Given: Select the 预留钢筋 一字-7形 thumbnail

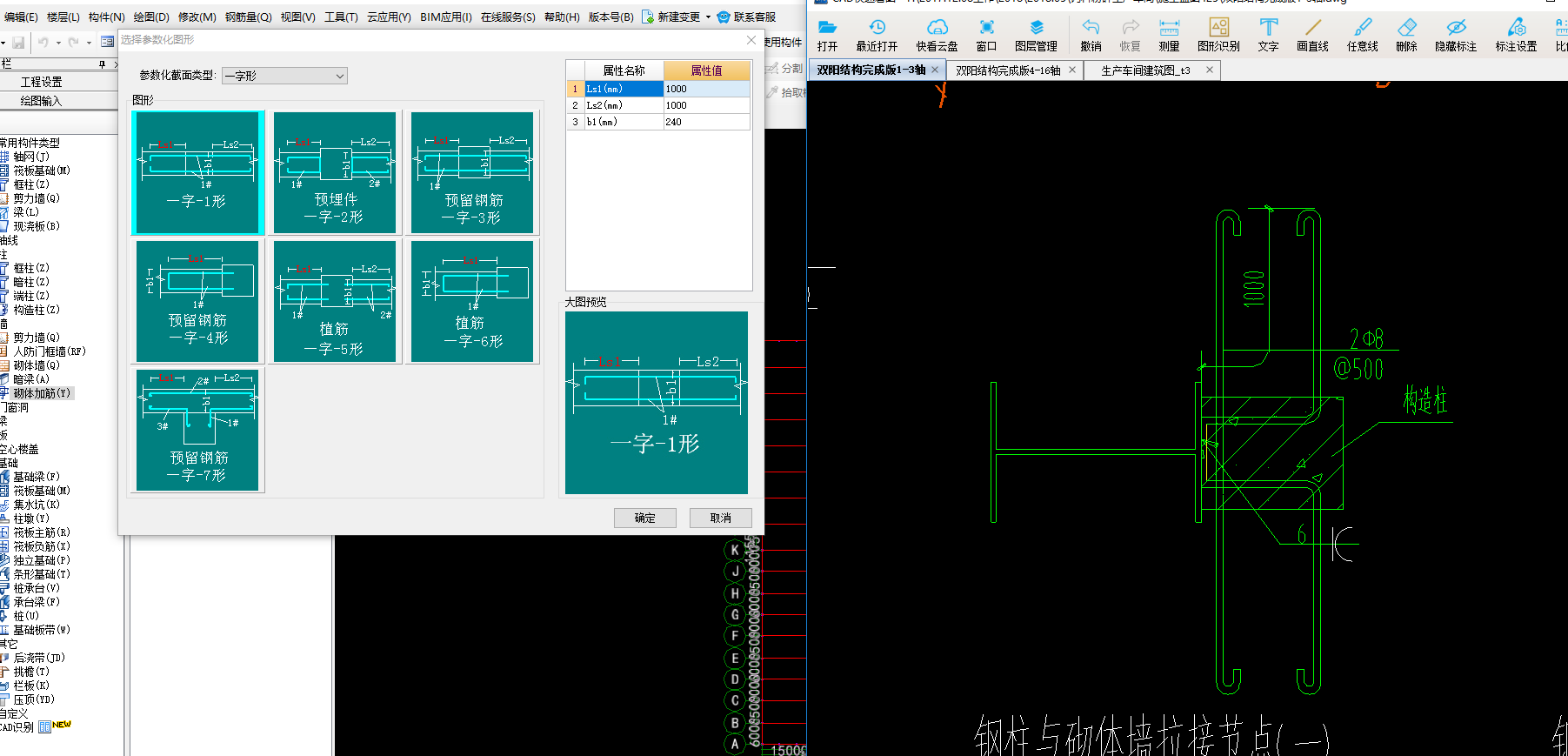Looking at the screenshot, I should (197, 430).
